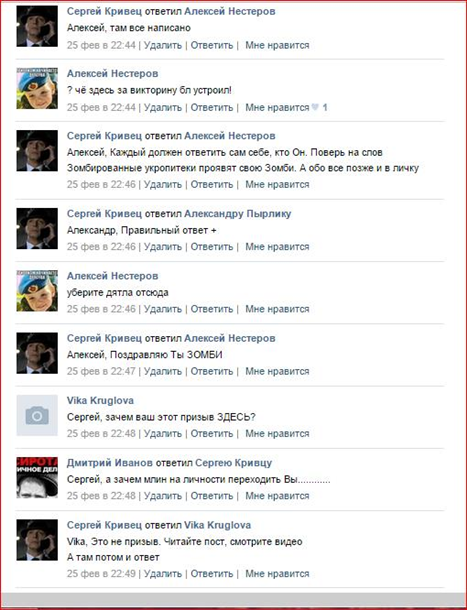Click Ответить under Дмитрий Иванов's comment
Image resolution: width=467 pixels, height=610 pixels.
(212, 496)
